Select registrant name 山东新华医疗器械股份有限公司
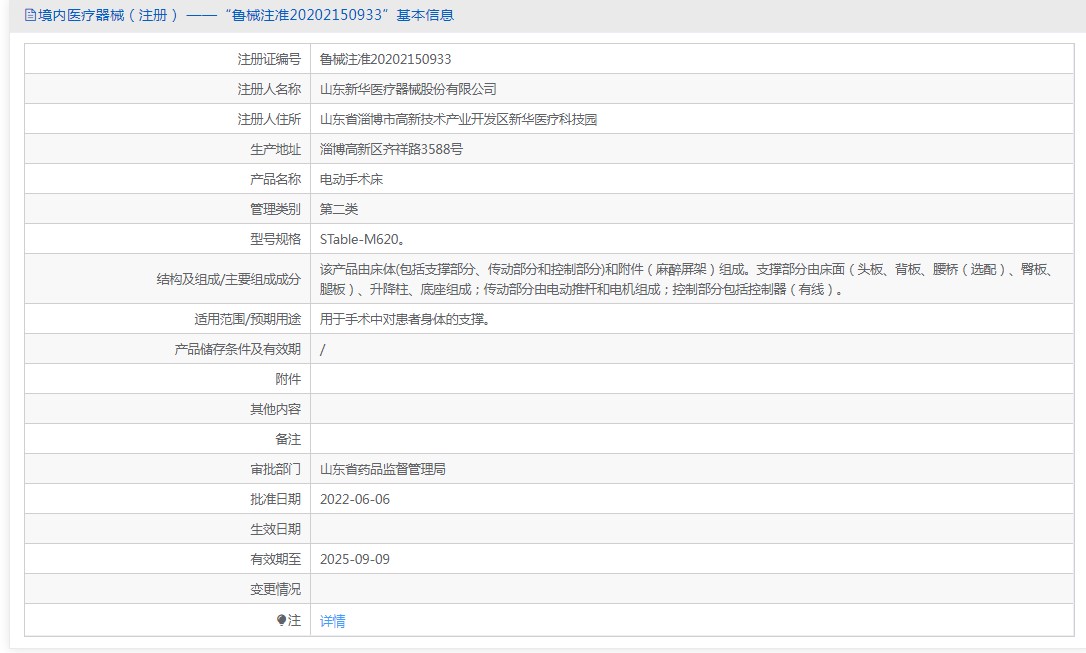The image size is (1086, 653). [x=408, y=89]
